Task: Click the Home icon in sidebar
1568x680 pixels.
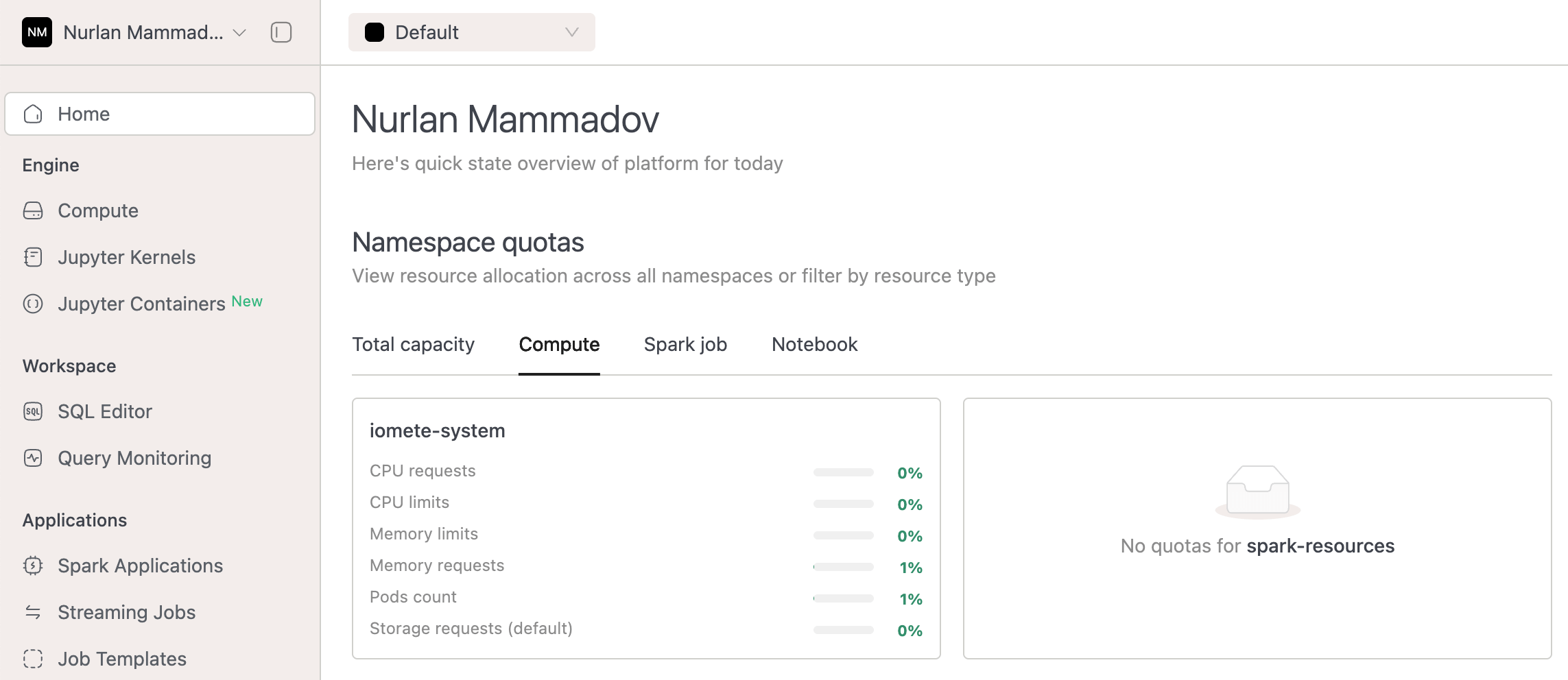Action: click(33, 114)
